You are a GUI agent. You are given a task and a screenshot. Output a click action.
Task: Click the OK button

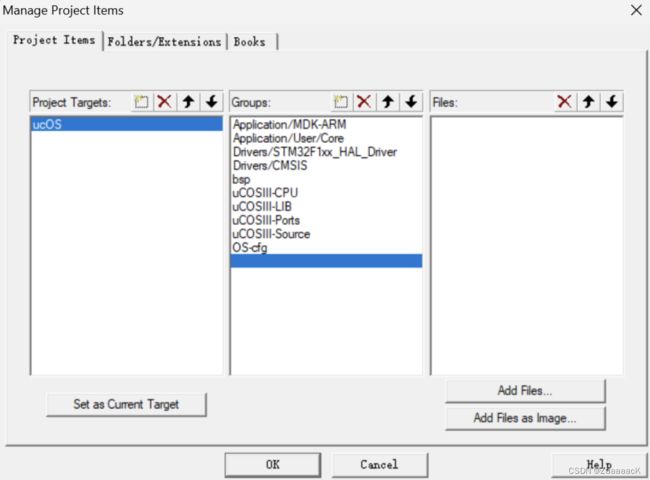tap(273, 465)
